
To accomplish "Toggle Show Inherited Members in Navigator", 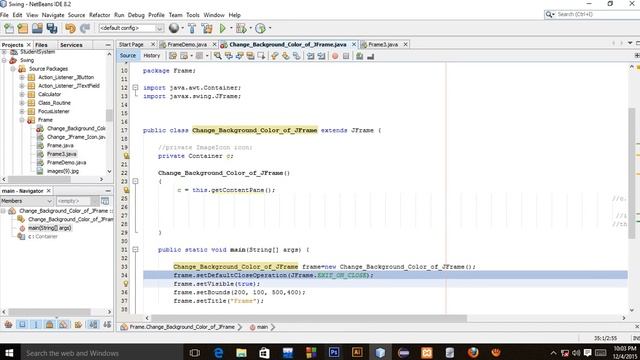I will click(x=8, y=324).
